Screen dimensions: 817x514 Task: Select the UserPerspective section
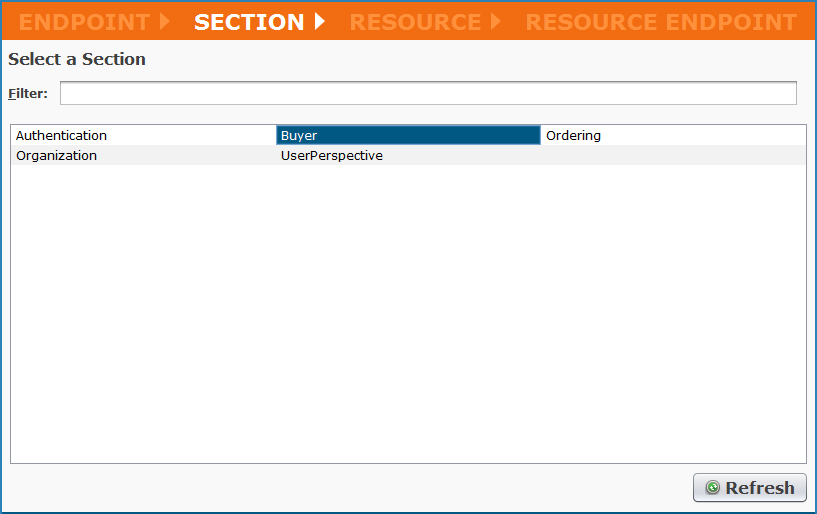[331, 155]
